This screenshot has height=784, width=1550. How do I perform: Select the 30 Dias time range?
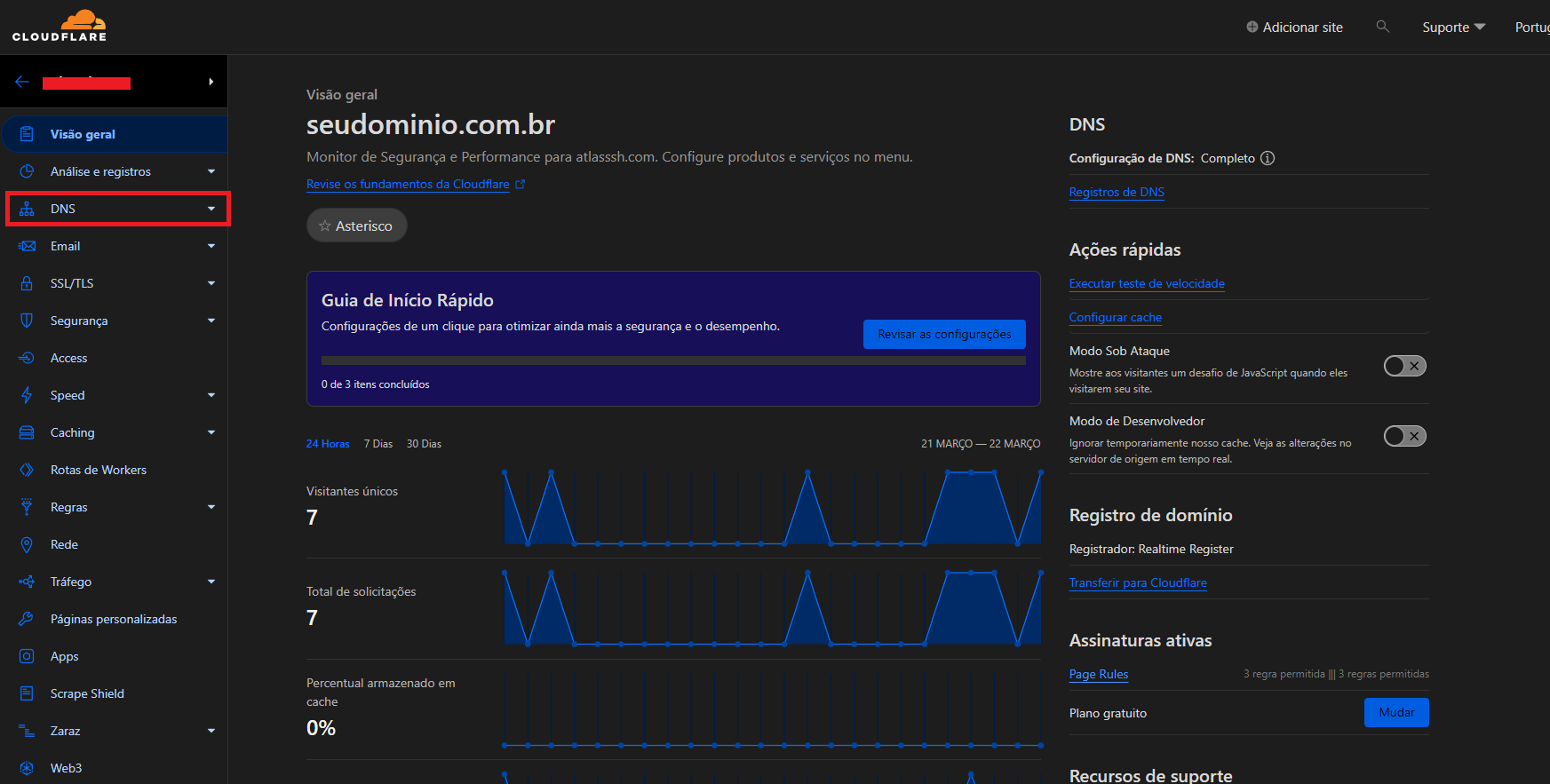click(x=424, y=444)
